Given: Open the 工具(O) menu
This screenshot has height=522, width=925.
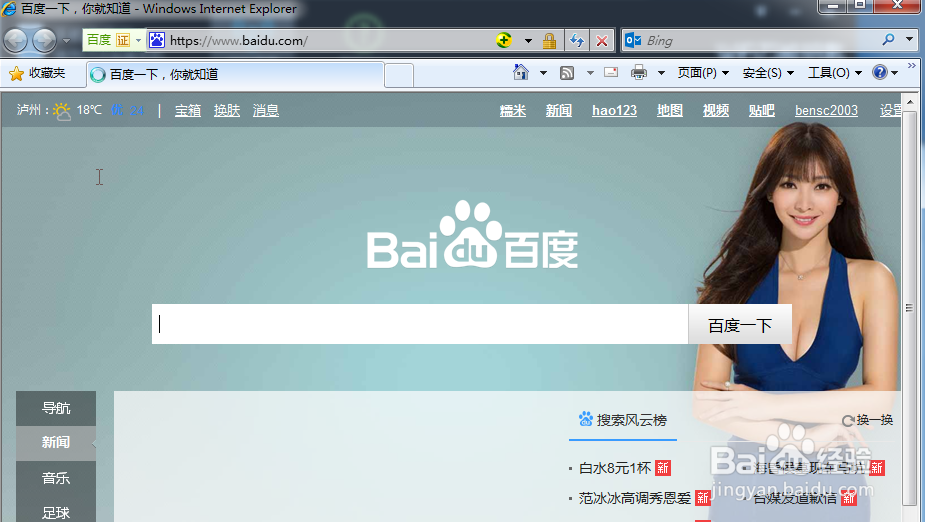Looking at the screenshot, I should point(834,73).
